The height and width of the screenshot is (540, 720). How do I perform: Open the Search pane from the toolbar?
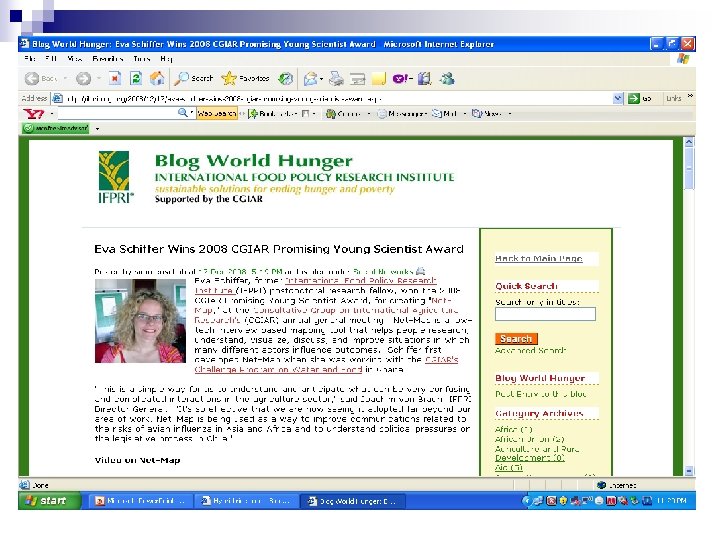(194, 79)
